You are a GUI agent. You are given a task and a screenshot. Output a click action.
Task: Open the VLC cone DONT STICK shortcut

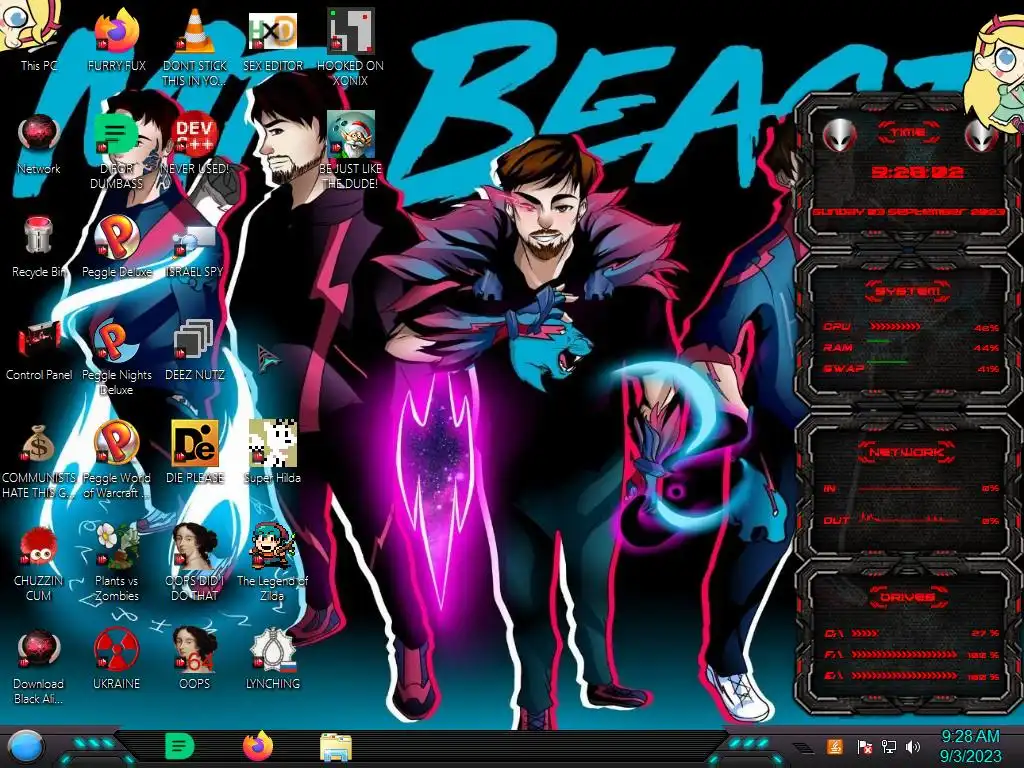(195, 46)
